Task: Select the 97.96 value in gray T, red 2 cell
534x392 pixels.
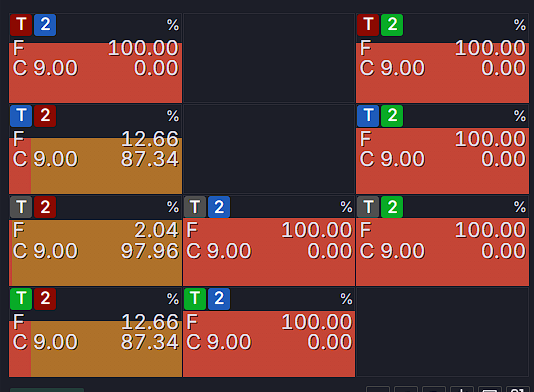Action: click(150, 251)
